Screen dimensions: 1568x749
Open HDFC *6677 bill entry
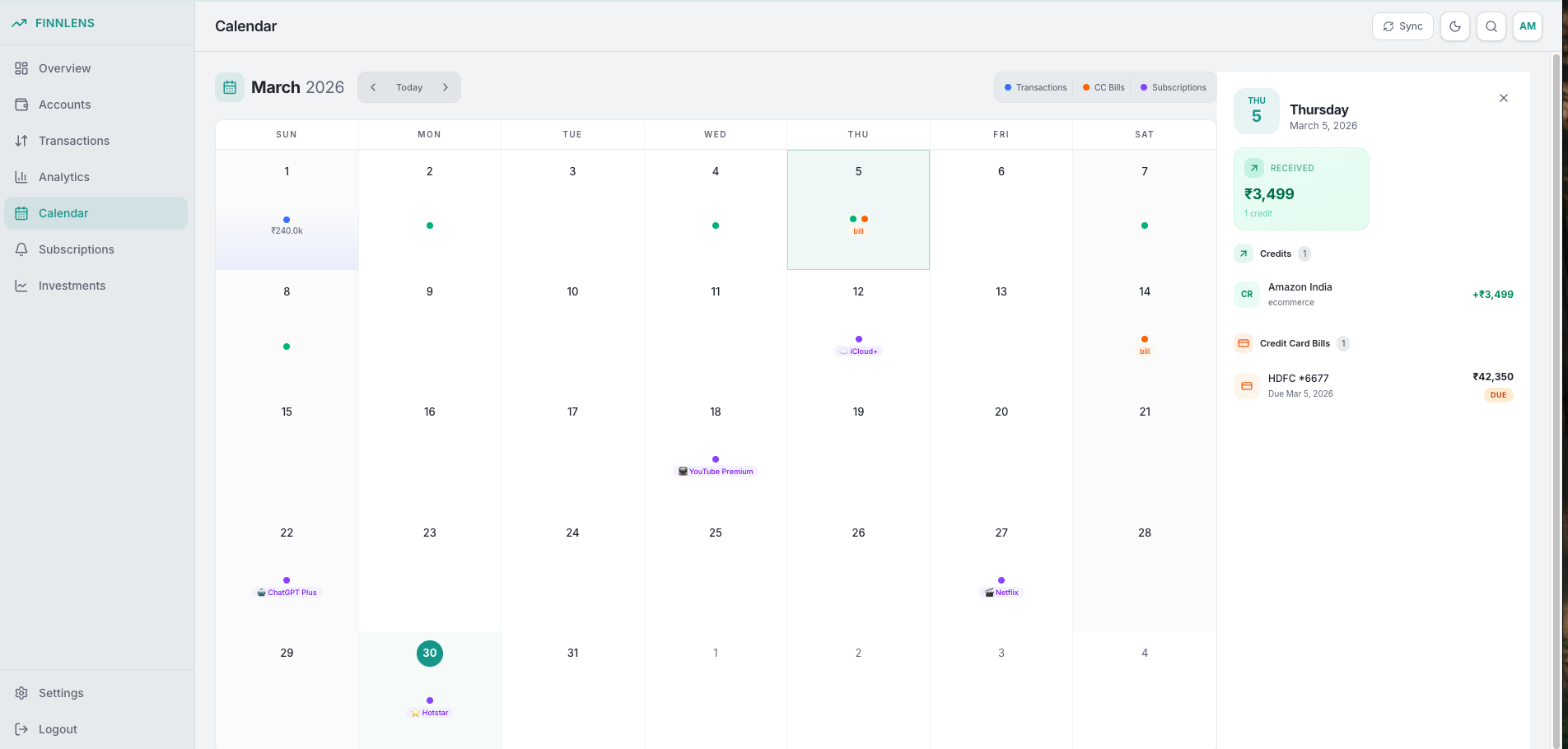tap(1374, 385)
